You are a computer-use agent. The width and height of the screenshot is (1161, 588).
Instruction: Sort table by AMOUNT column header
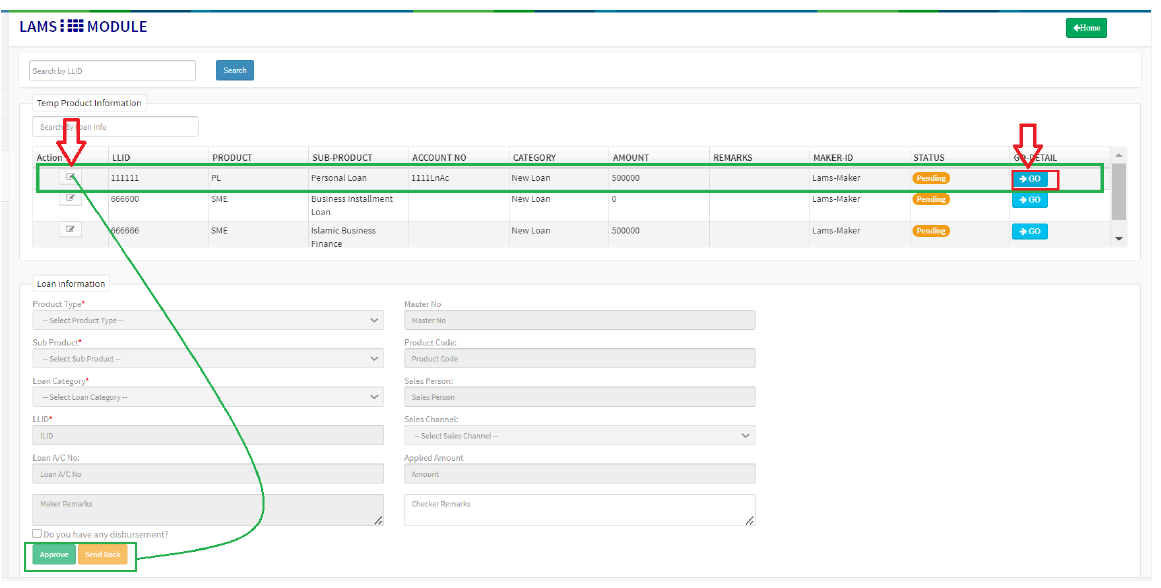[630, 158]
